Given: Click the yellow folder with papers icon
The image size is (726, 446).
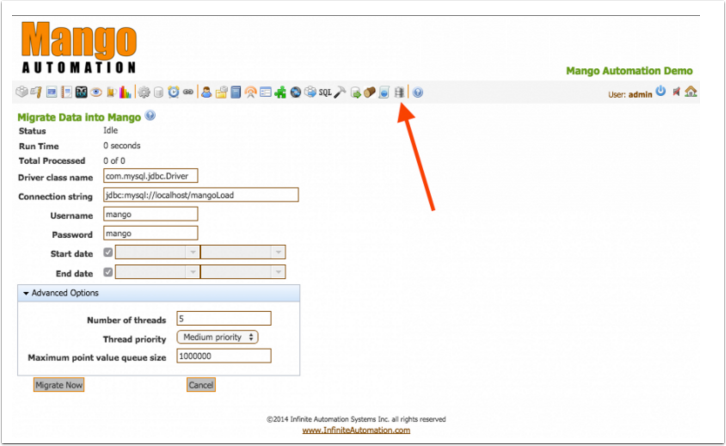Looking at the screenshot, I should click(x=221, y=92).
